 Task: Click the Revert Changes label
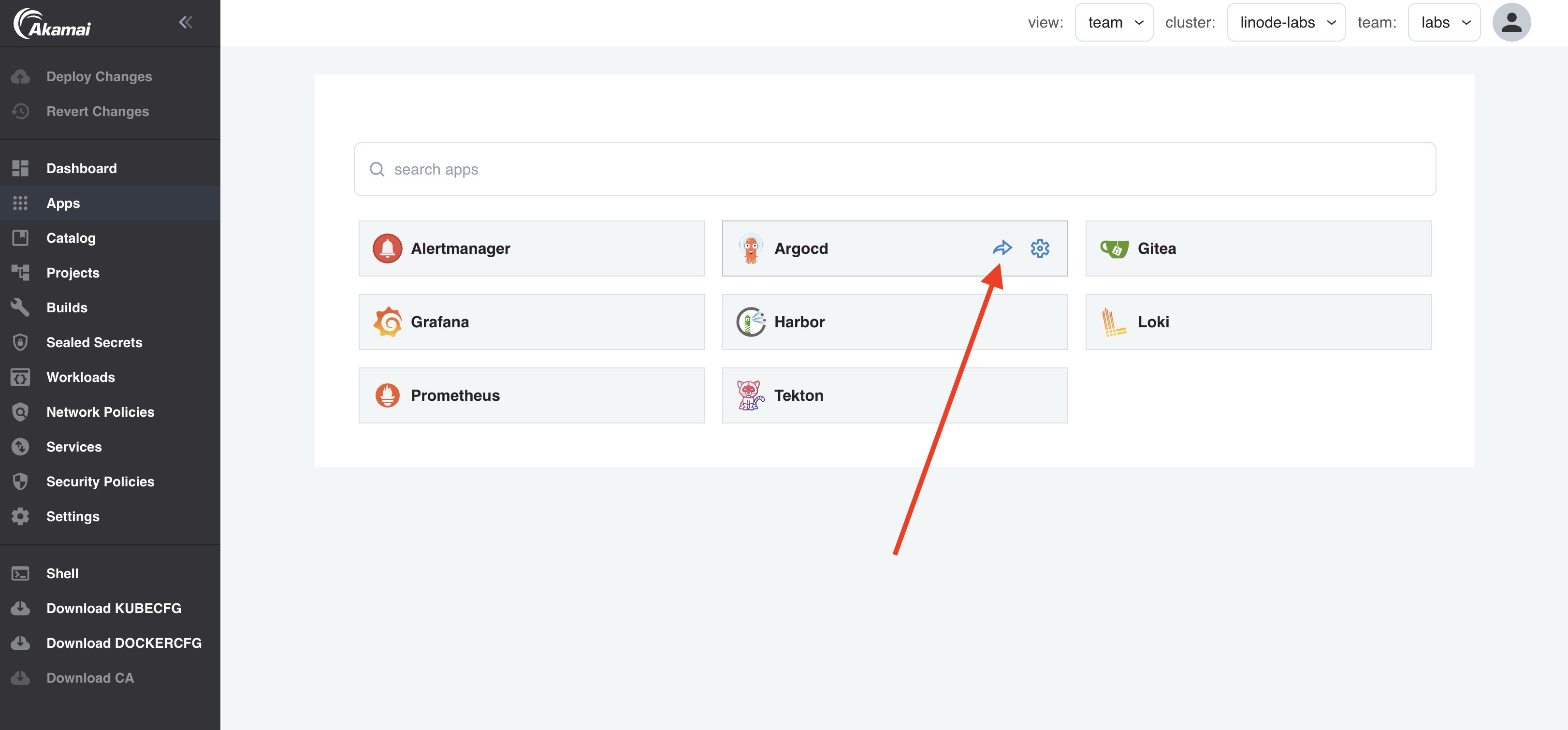97,111
